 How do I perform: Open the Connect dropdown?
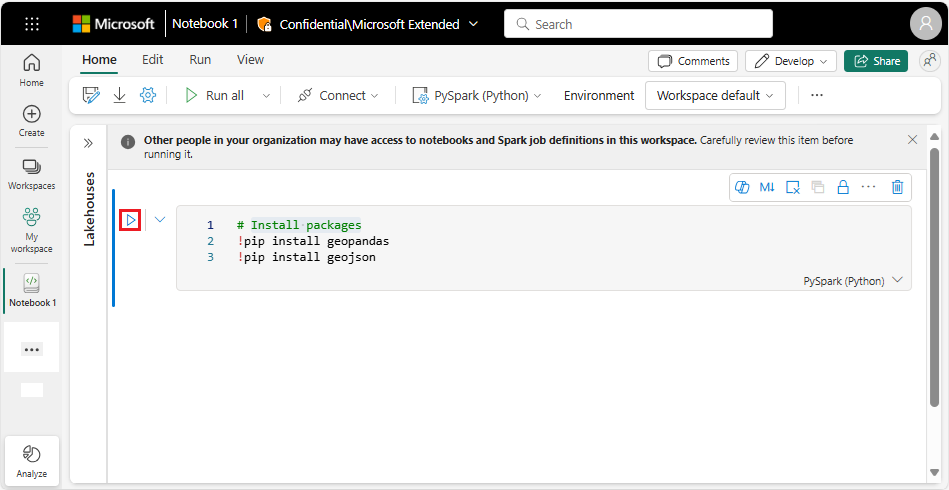point(338,96)
